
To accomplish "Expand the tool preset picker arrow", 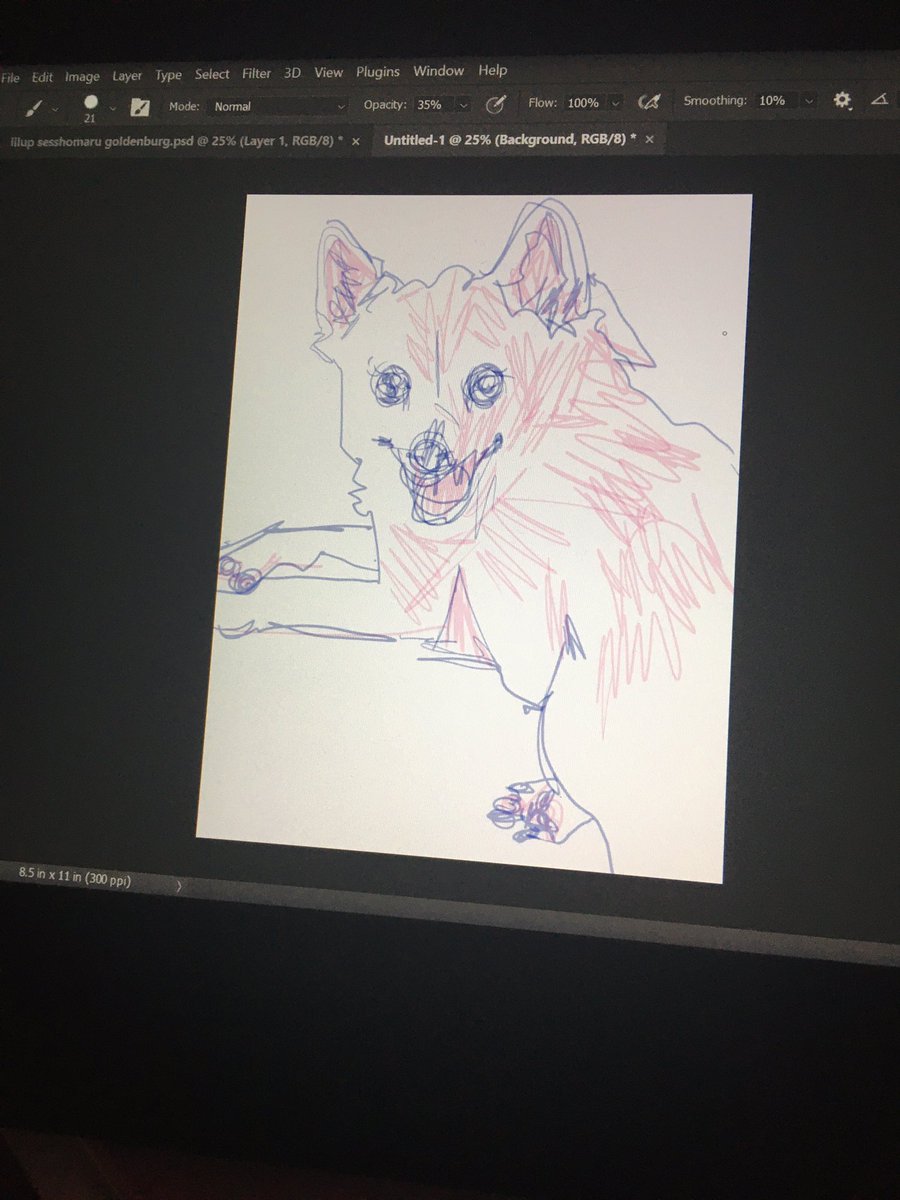I will [54, 108].
